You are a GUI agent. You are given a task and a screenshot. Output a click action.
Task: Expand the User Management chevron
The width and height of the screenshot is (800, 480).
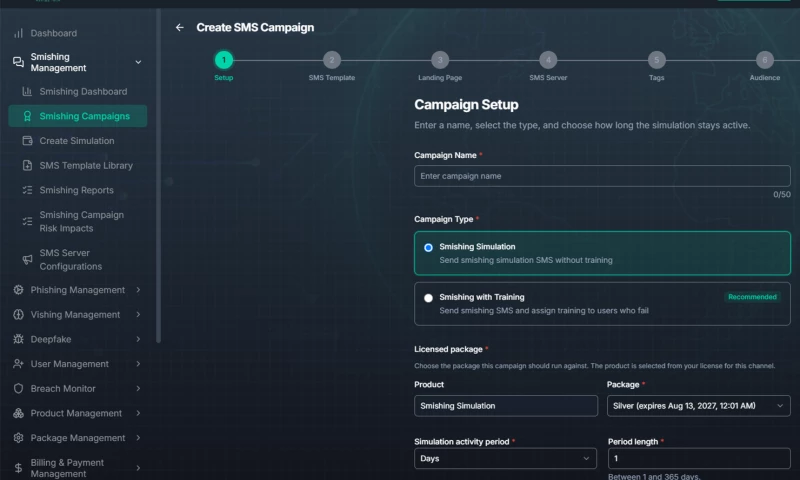[138, 364]
